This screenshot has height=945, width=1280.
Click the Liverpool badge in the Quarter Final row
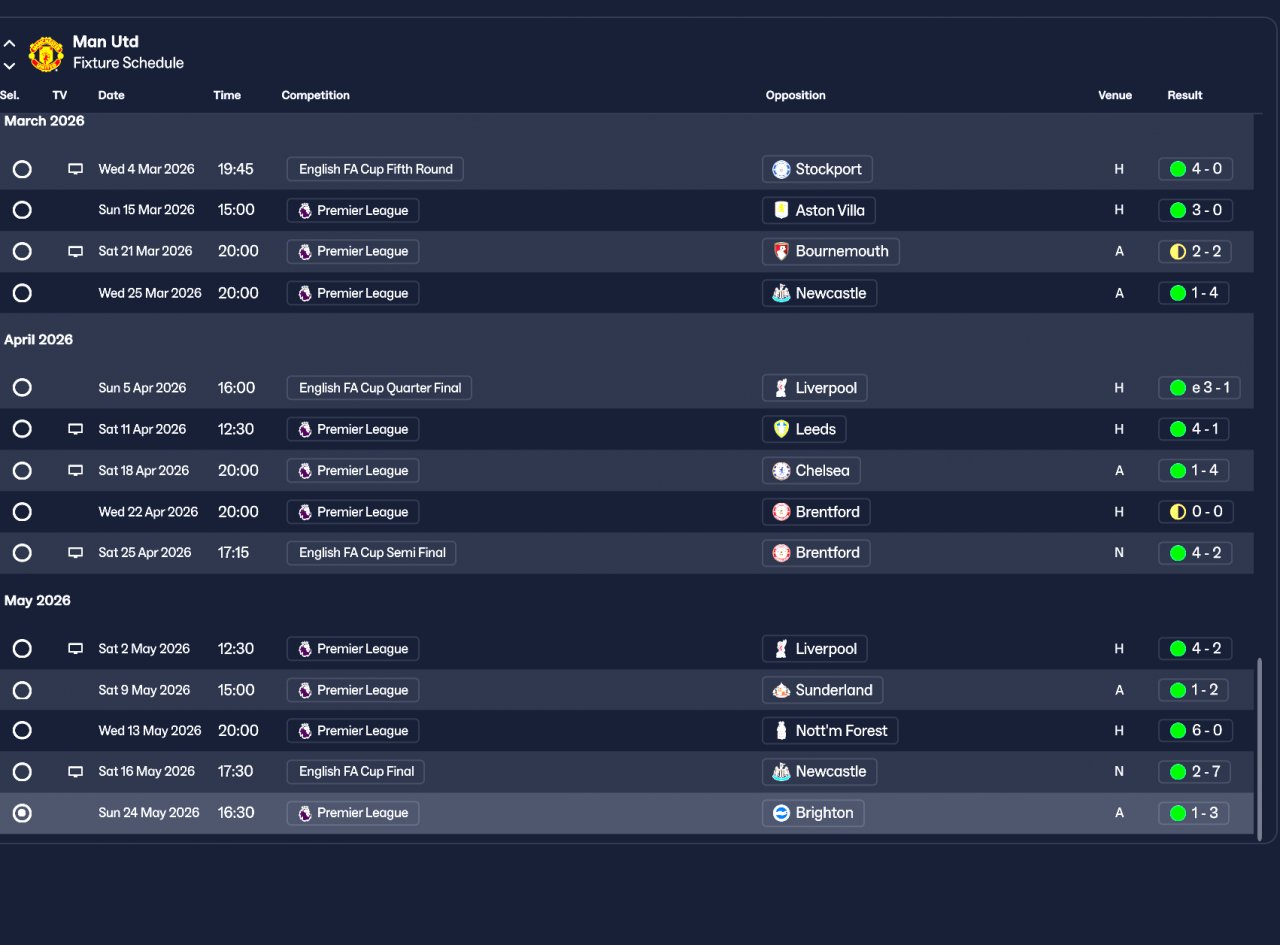pos(781,388)
